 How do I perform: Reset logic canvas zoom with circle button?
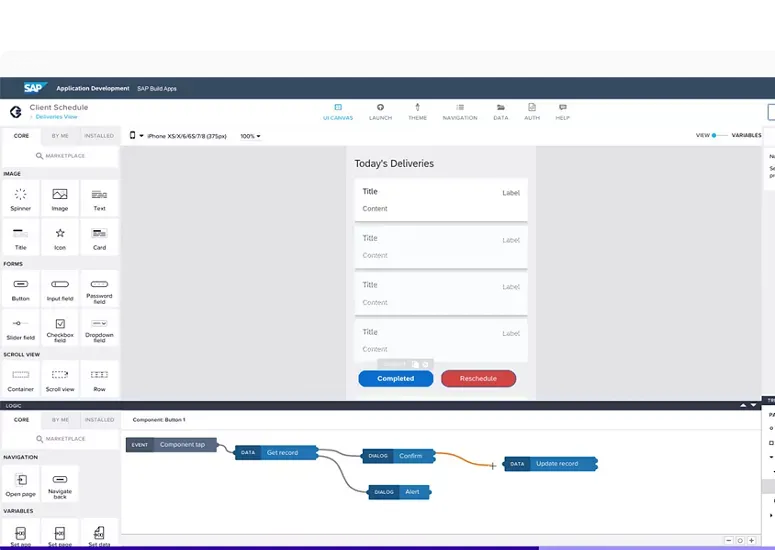740,541
